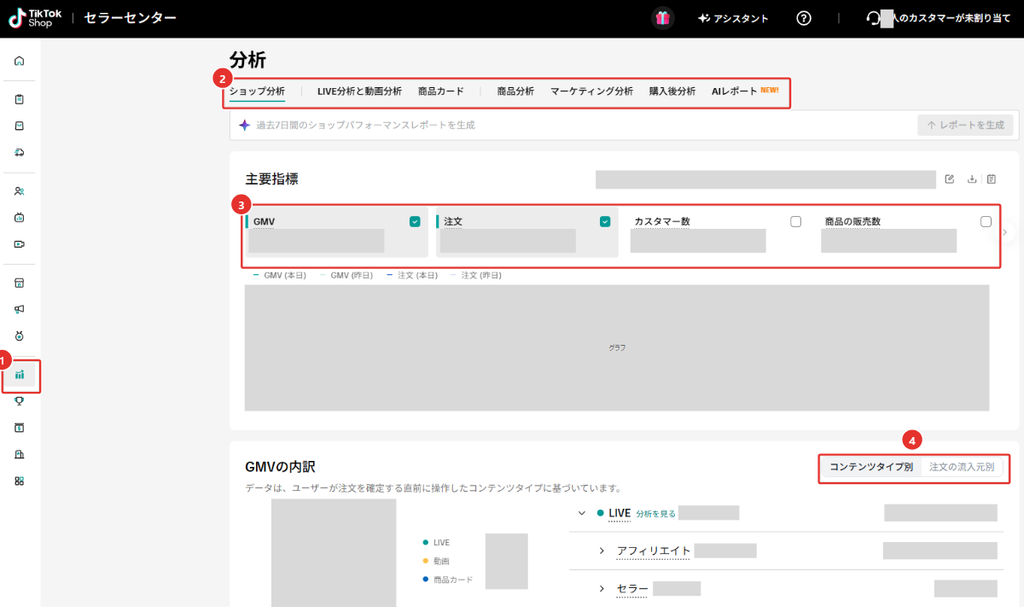Viewport: 1024px width, 607px height.
Task: Expand the セラー breakdown row
Action: coord(601,589)
